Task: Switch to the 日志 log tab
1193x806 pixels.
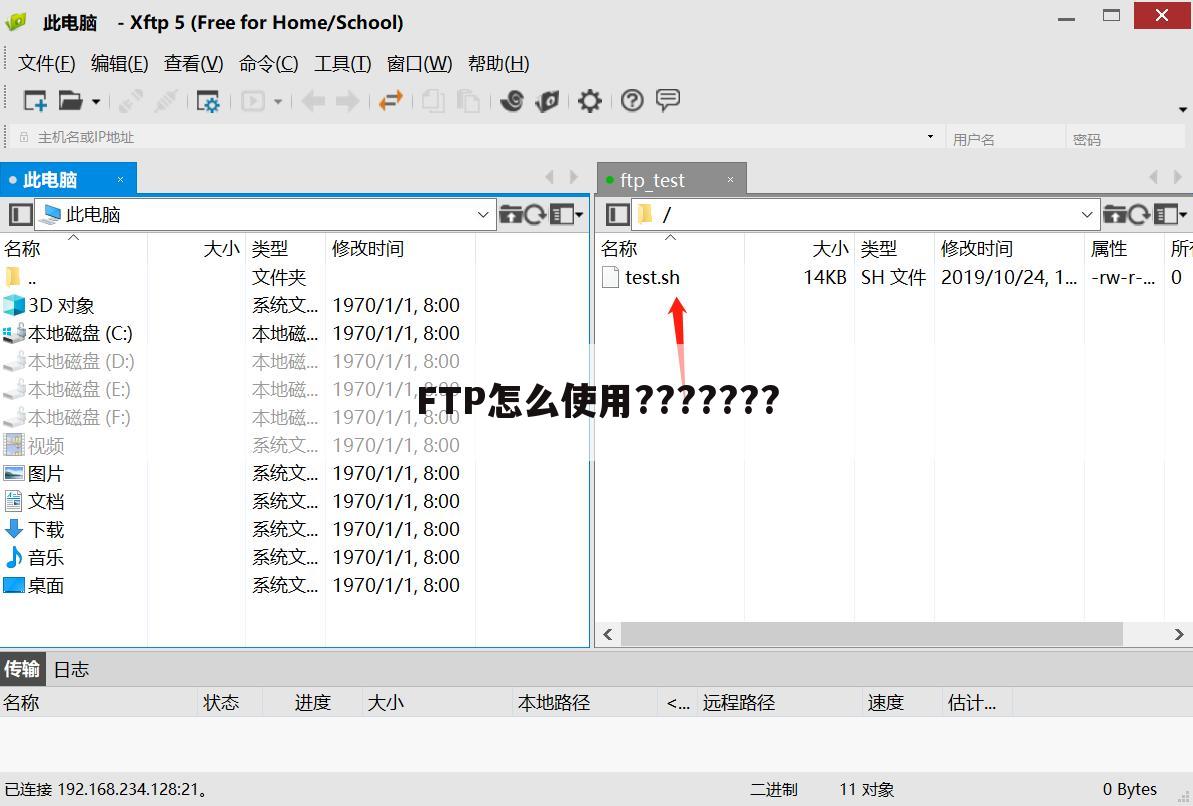Action: (72, 670)
